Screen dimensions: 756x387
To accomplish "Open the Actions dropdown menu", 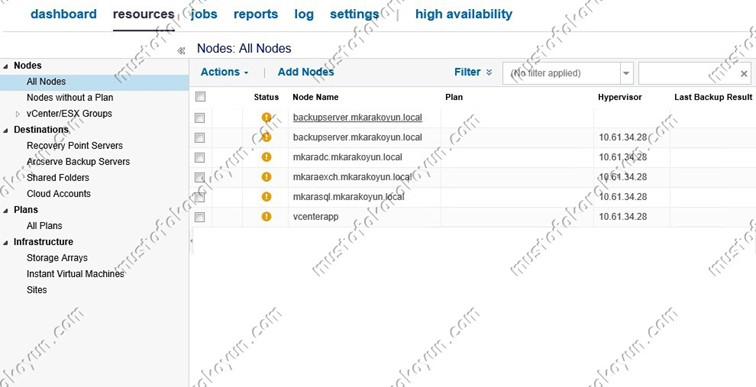I will click(x=224, y=72).
